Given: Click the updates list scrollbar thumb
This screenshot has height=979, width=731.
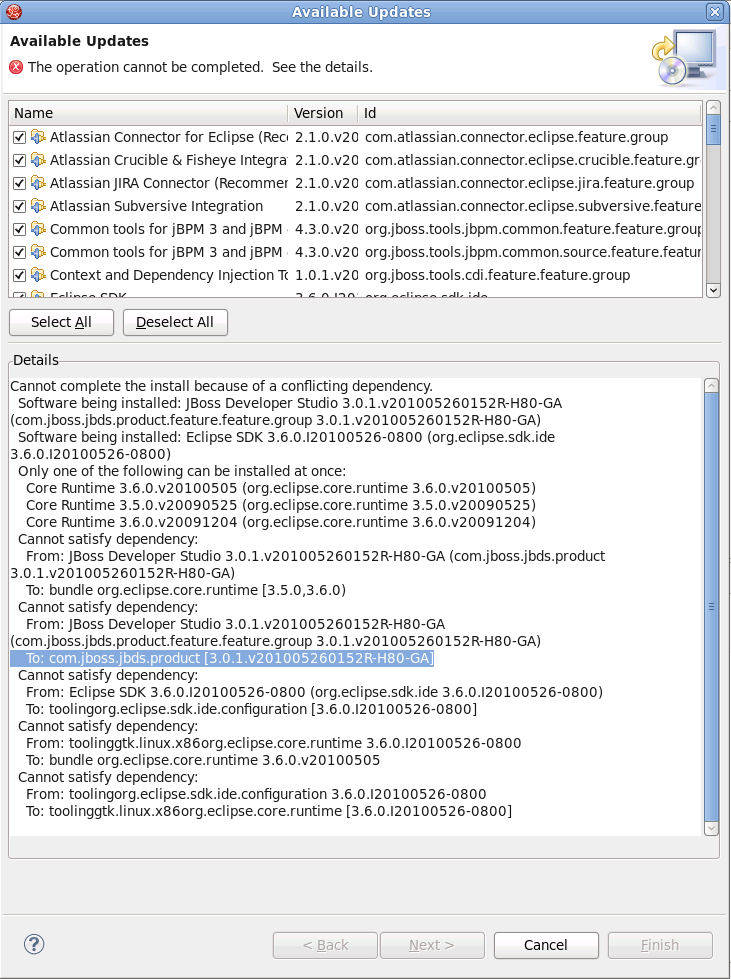Looking at the screenshot, I should tap(713, 130).
